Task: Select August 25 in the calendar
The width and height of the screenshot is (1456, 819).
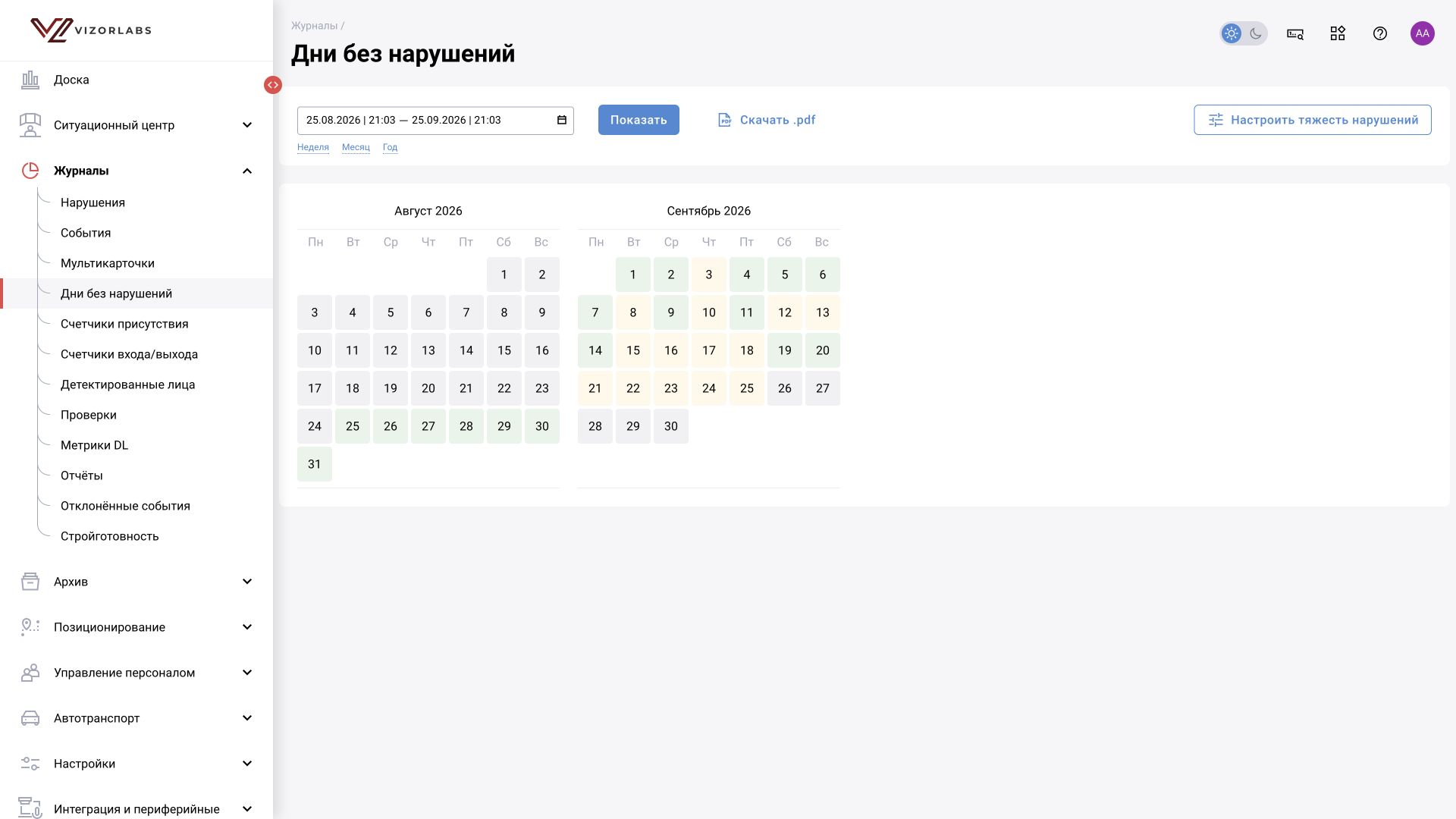Action: 353,426
